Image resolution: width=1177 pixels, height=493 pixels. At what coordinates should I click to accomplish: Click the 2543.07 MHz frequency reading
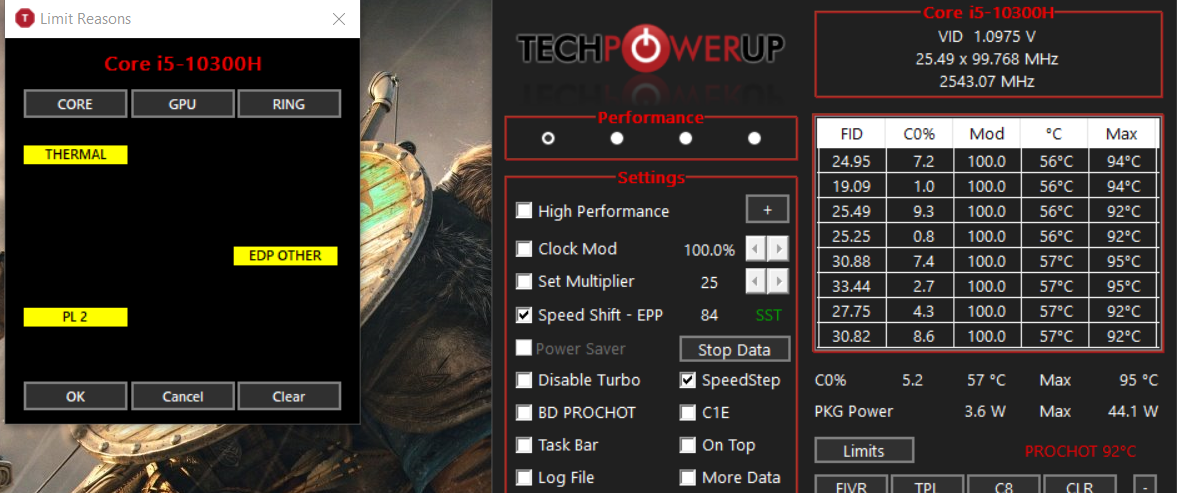[987, 81]
